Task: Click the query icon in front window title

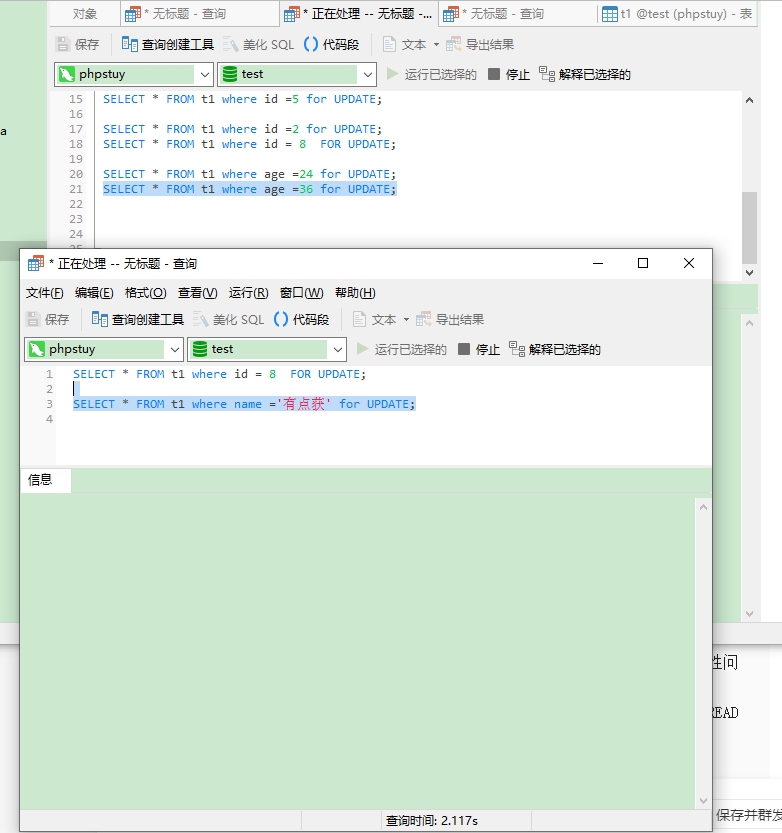Action: click(36, 263)
